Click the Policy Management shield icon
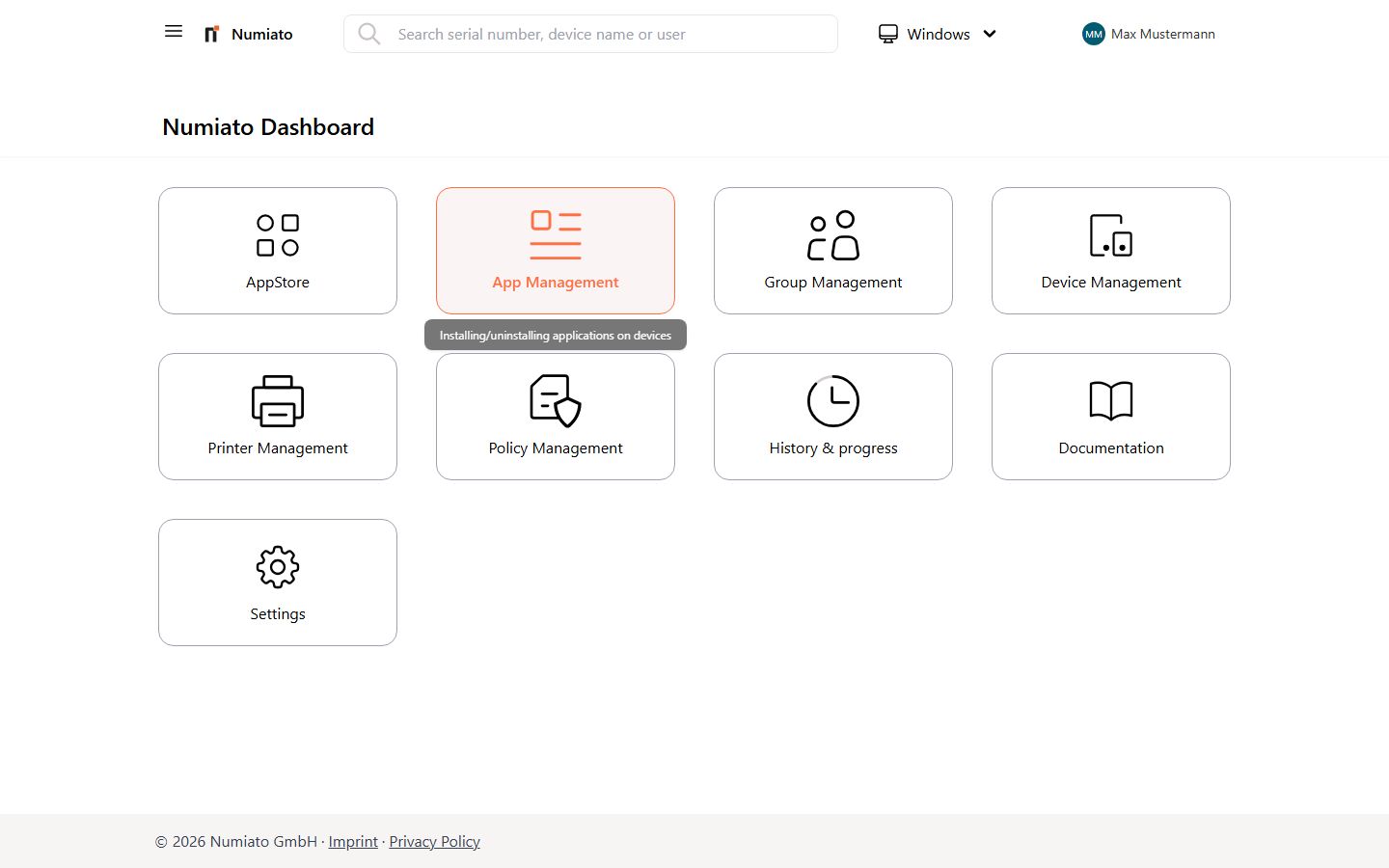 [x=555, y=399]
